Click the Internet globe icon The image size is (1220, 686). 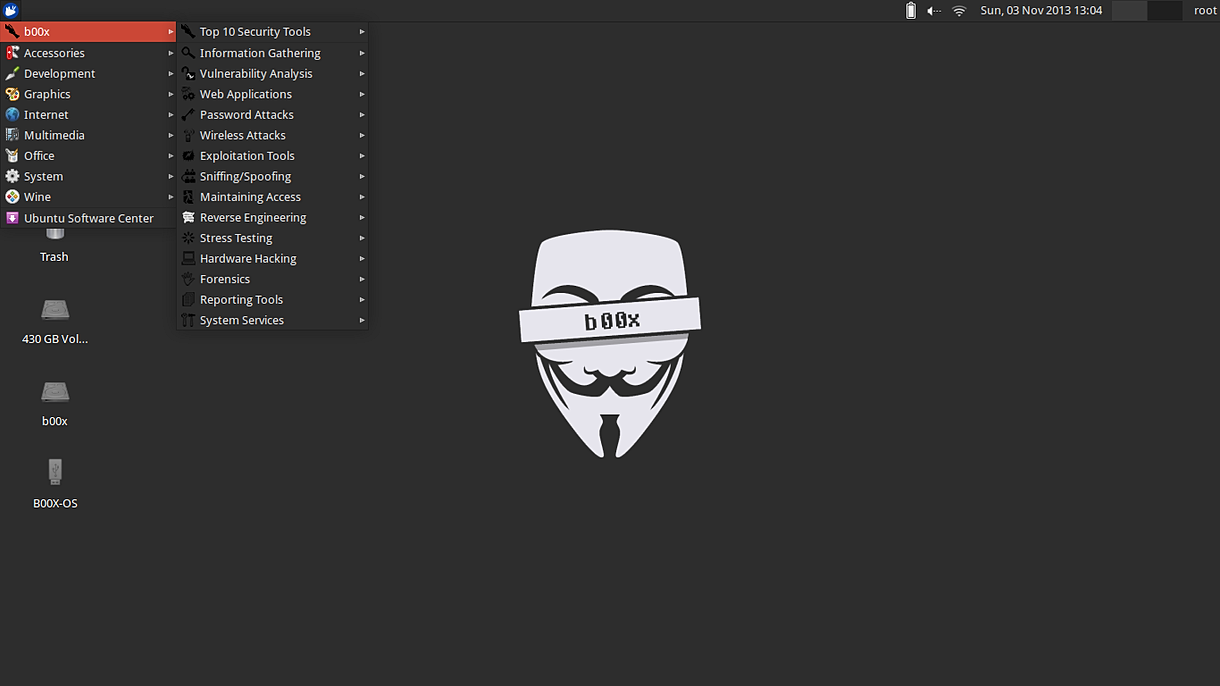click(x=12, y=114)
